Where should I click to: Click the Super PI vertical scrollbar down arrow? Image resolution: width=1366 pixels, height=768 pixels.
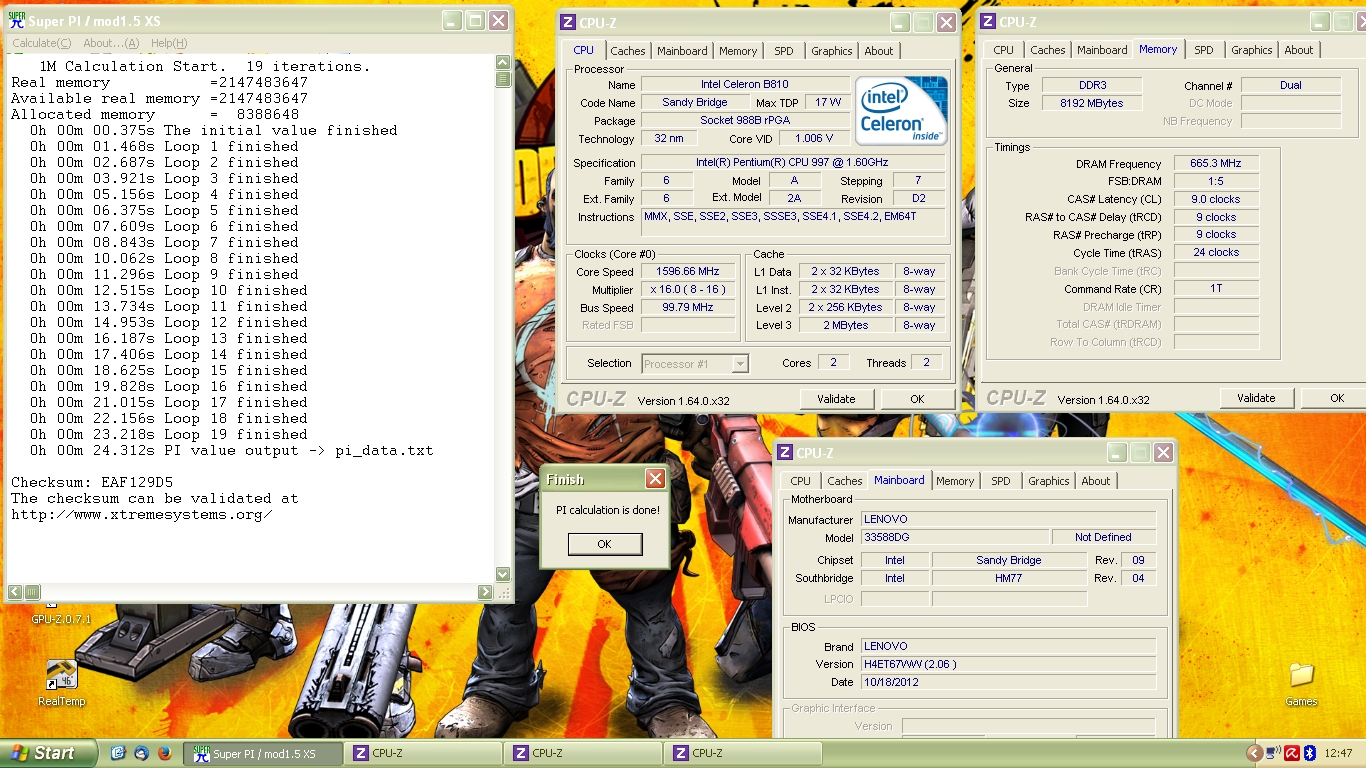(503, 574)
